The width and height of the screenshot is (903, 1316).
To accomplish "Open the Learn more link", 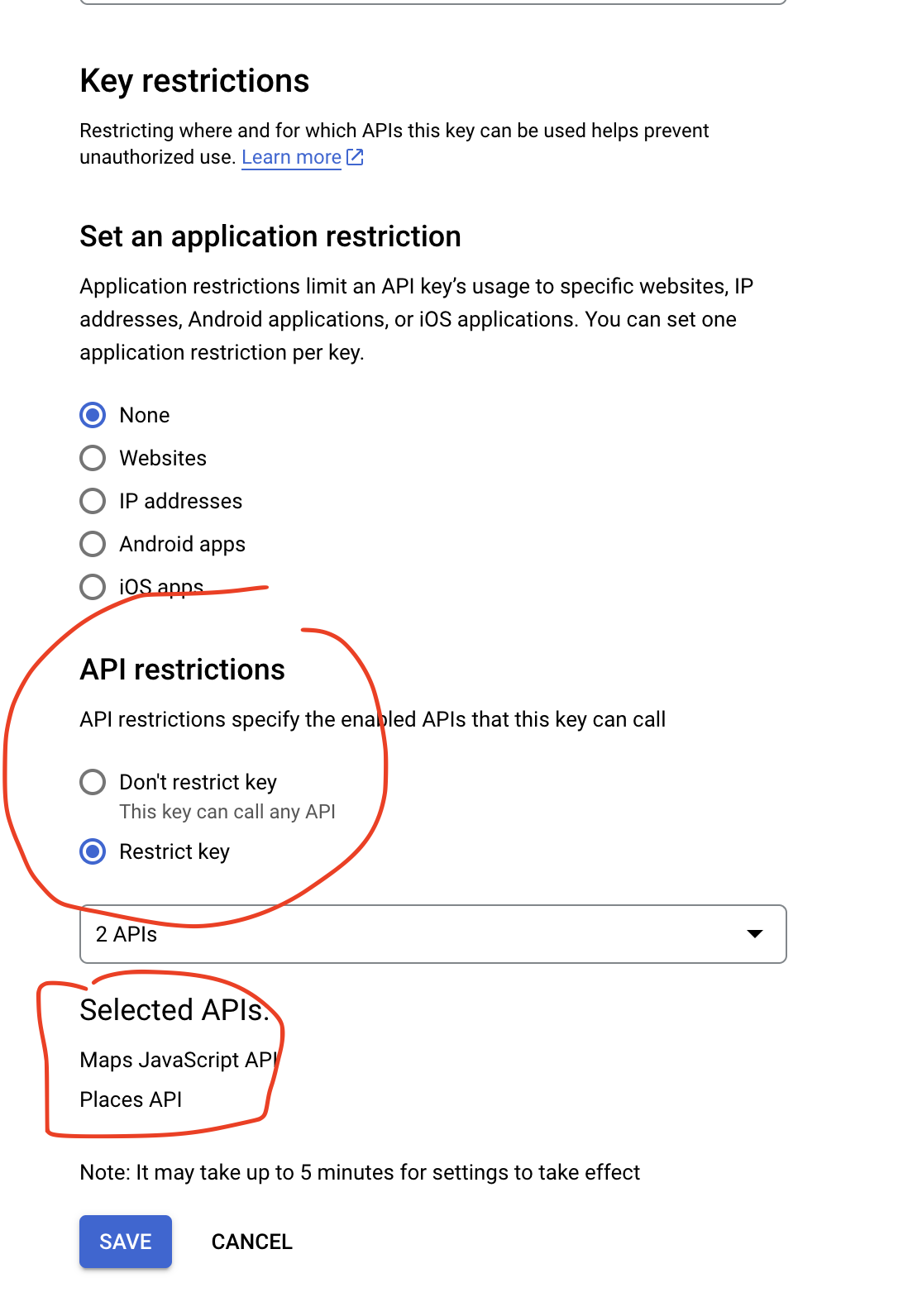I will click(x=291, y=157).
